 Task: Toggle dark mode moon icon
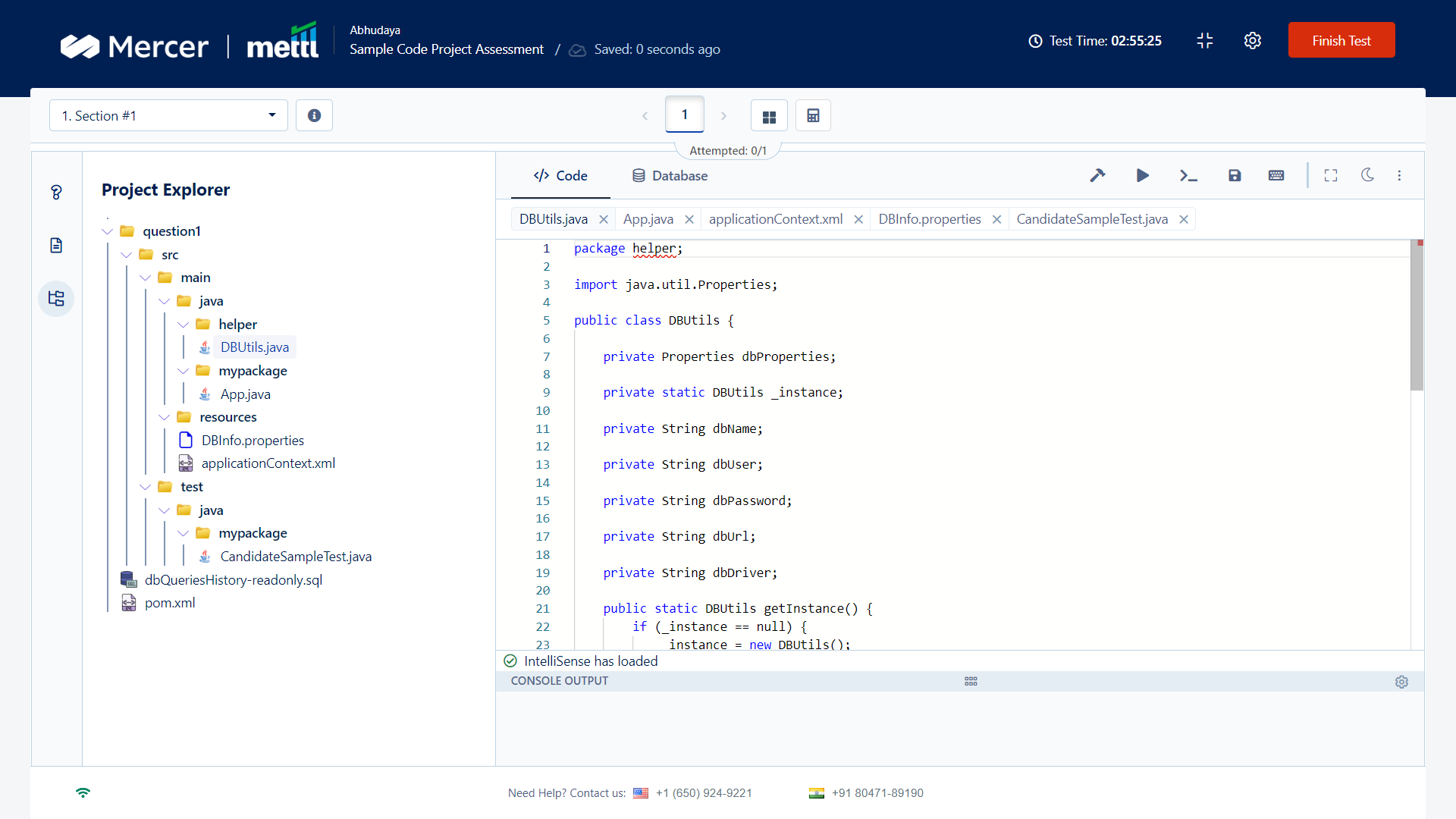[1367, 175]
